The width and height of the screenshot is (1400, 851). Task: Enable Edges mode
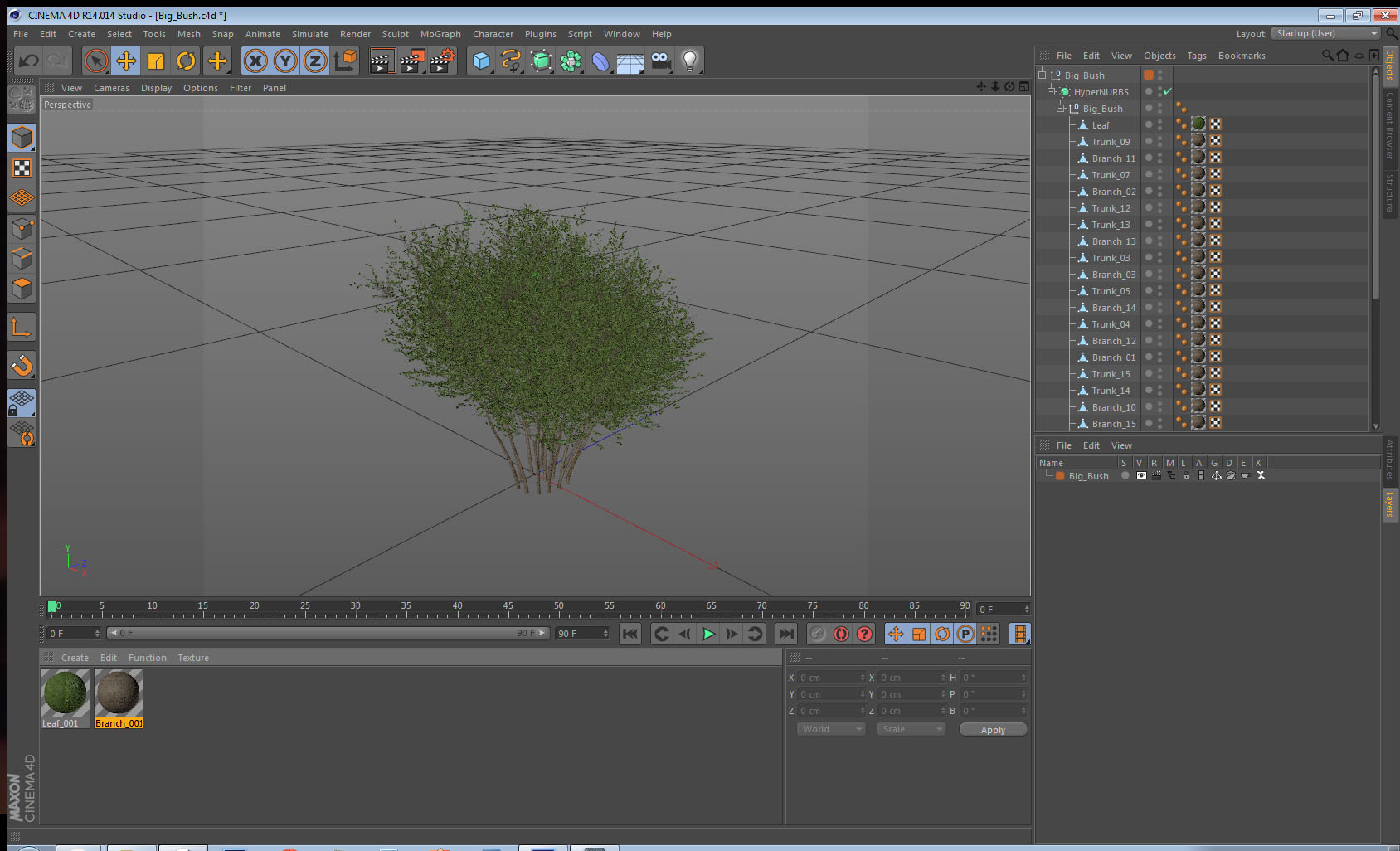click(x=22, y=258)
